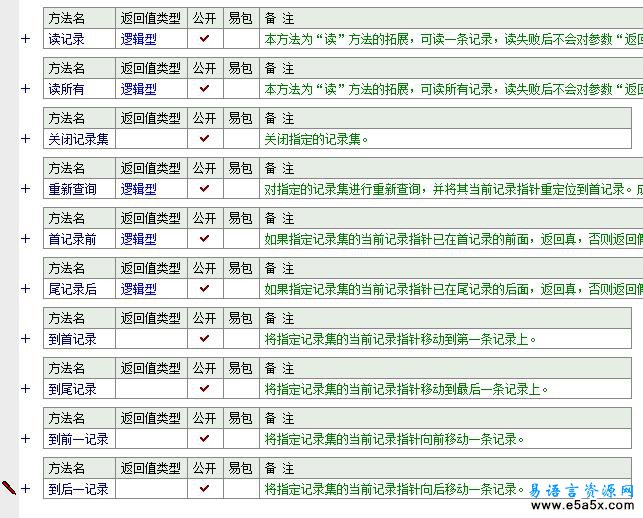Click 逻辑型 return type of 首记录前
Image resolution: width=643 pixels, height=518 pixels.
(139, 240)
